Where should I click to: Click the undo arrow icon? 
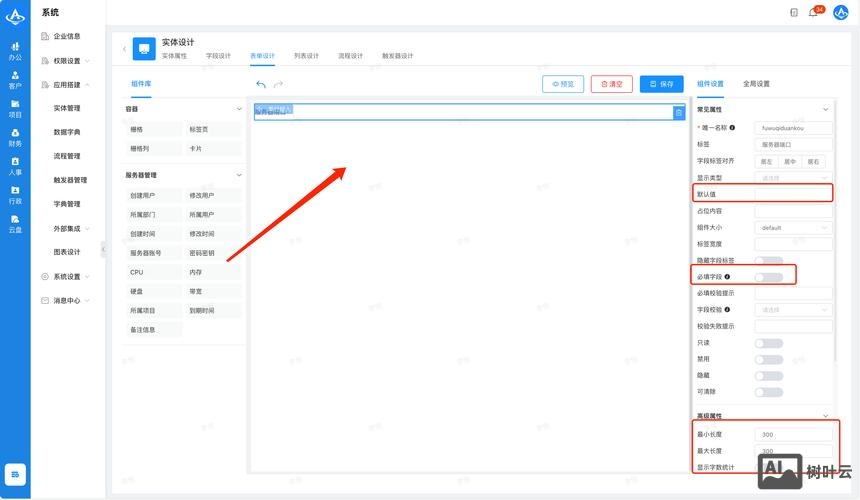[261, 85]
